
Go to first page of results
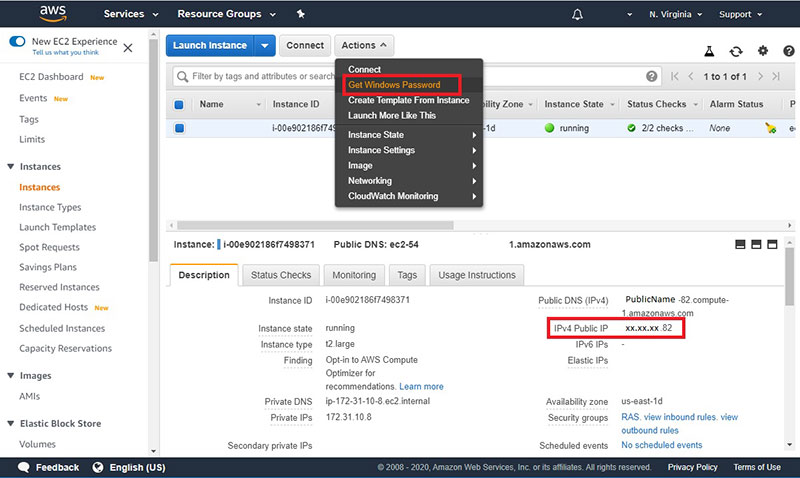(675, 77)
